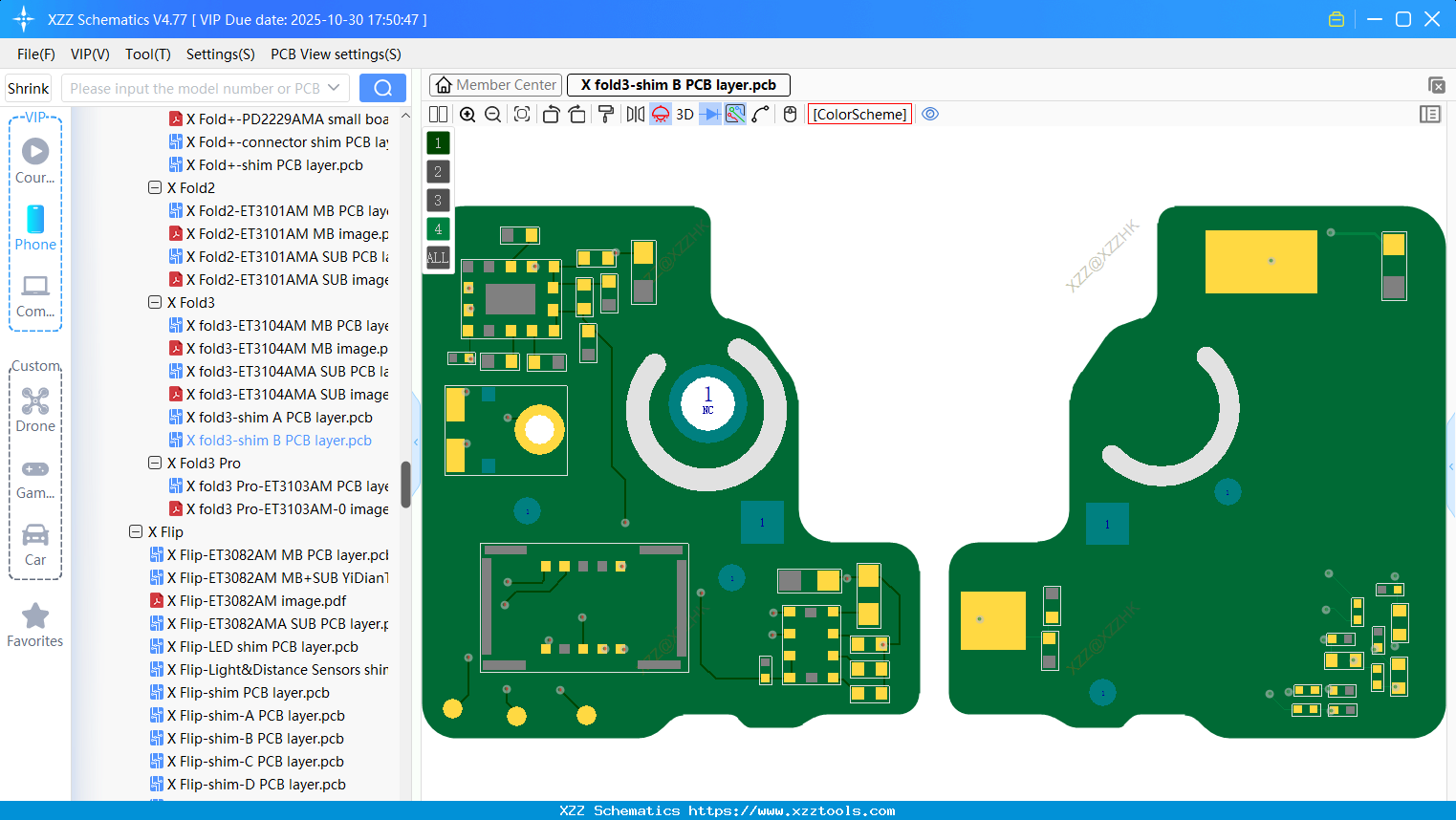The image size is (1456, 820).
Task: Collapse the X Fold2 group in the tree
Action: pos(155,187)
